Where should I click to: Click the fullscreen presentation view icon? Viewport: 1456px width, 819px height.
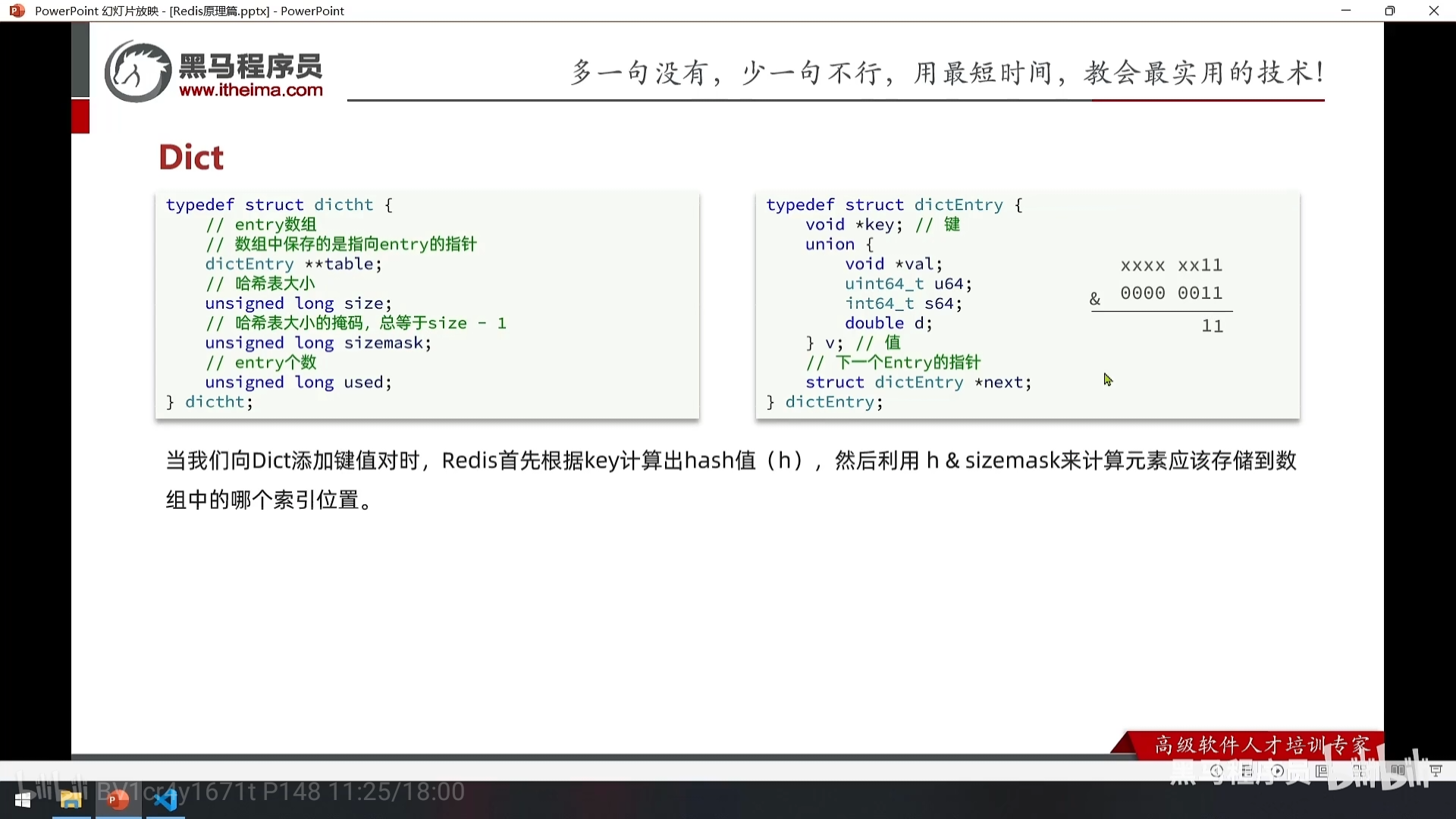click(1436, 770)
